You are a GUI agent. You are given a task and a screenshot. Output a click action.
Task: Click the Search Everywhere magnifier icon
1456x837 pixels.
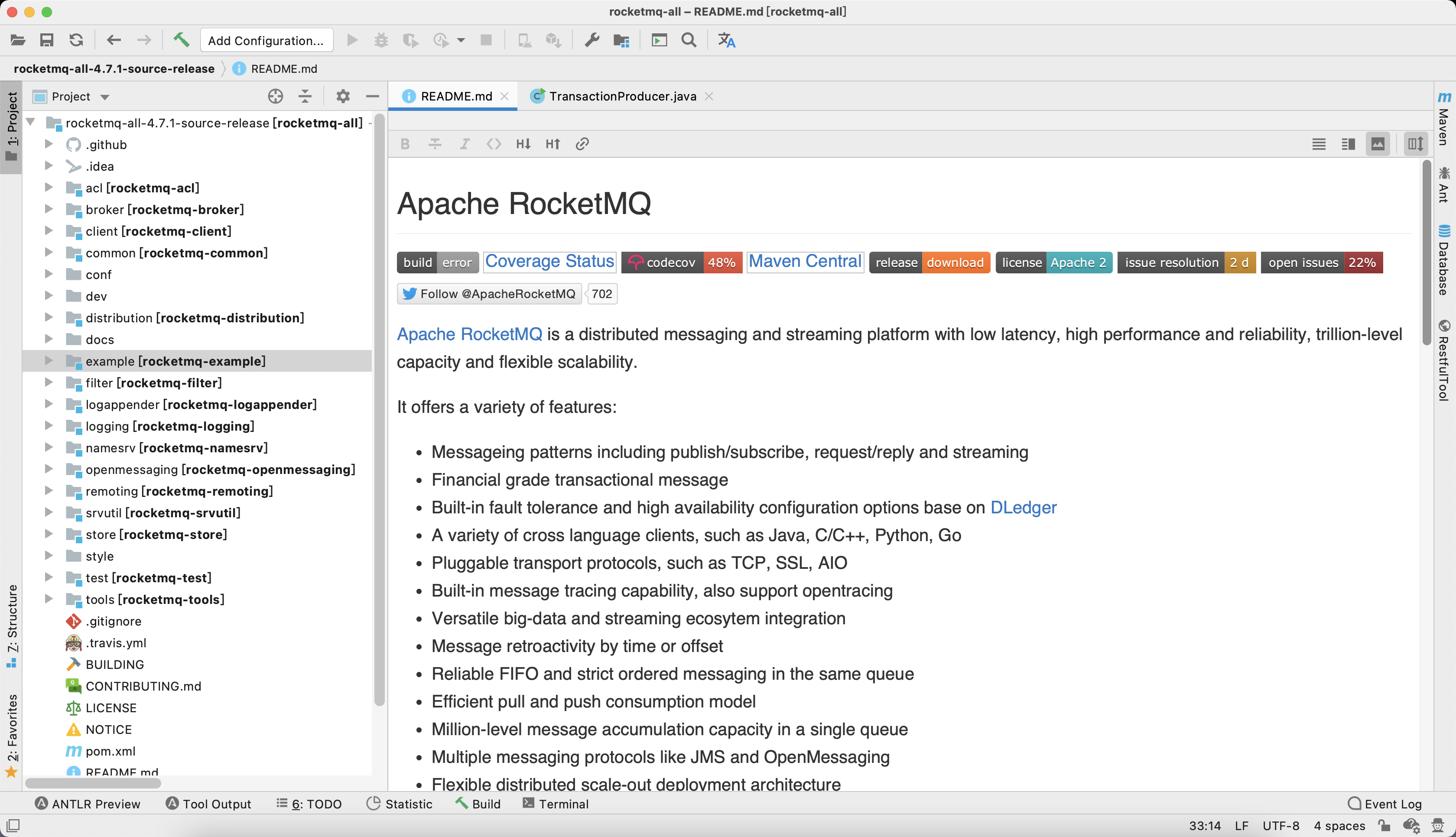click(689, 40)
